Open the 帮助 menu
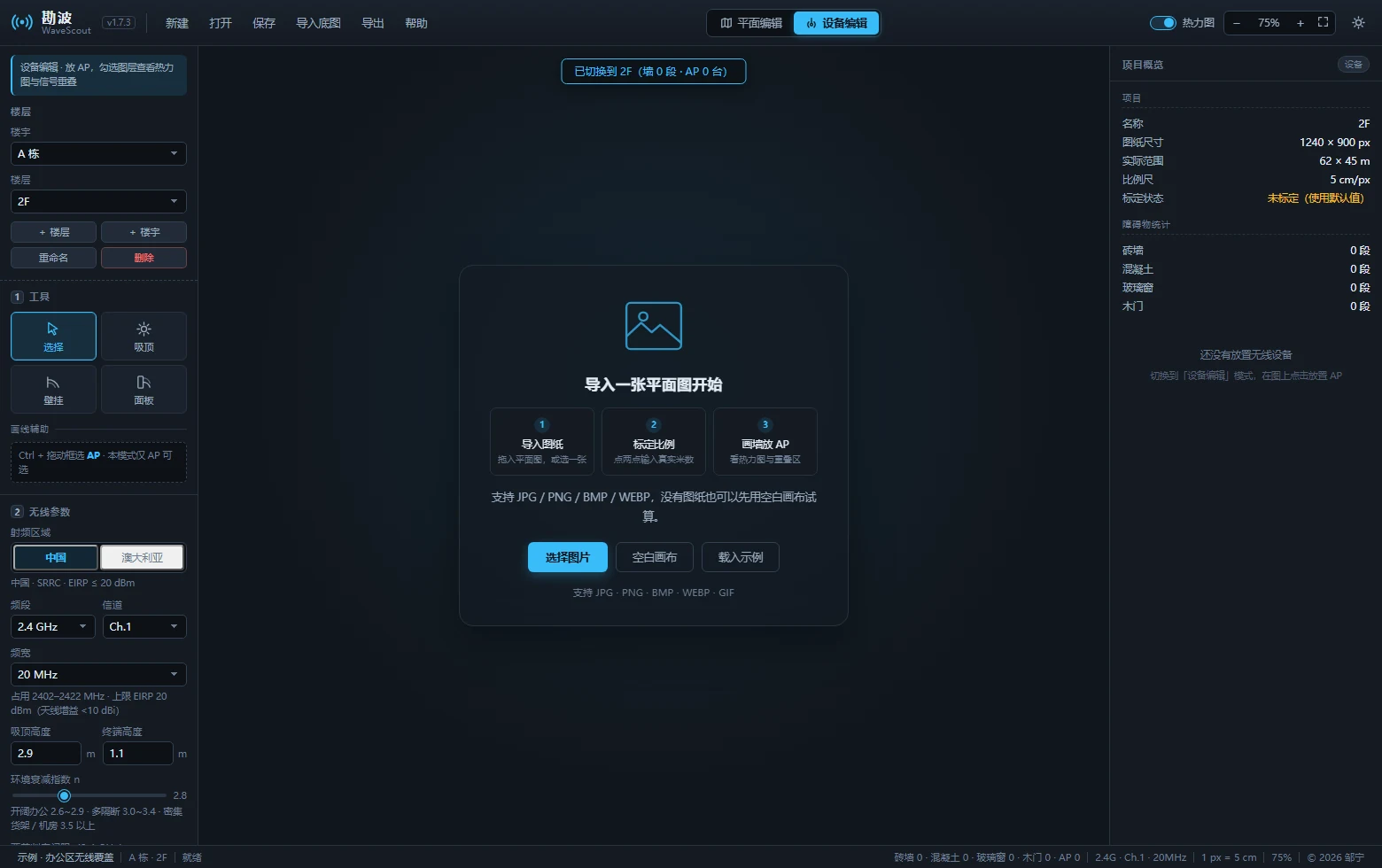 (x=416, y=23)
